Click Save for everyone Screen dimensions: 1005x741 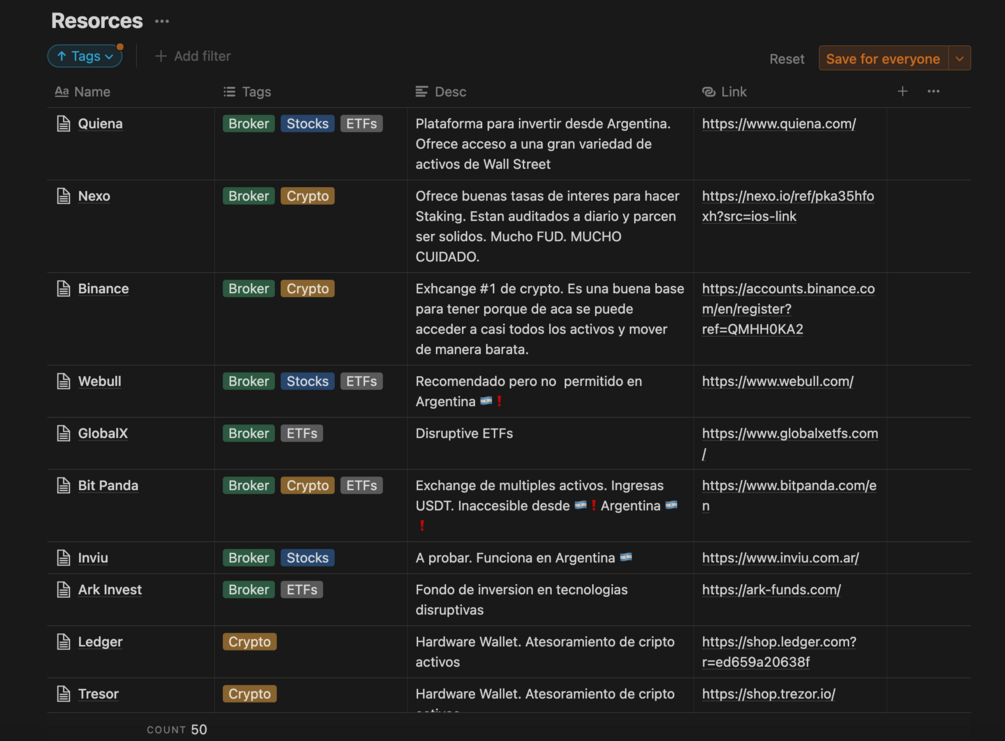tap(883, 58)
